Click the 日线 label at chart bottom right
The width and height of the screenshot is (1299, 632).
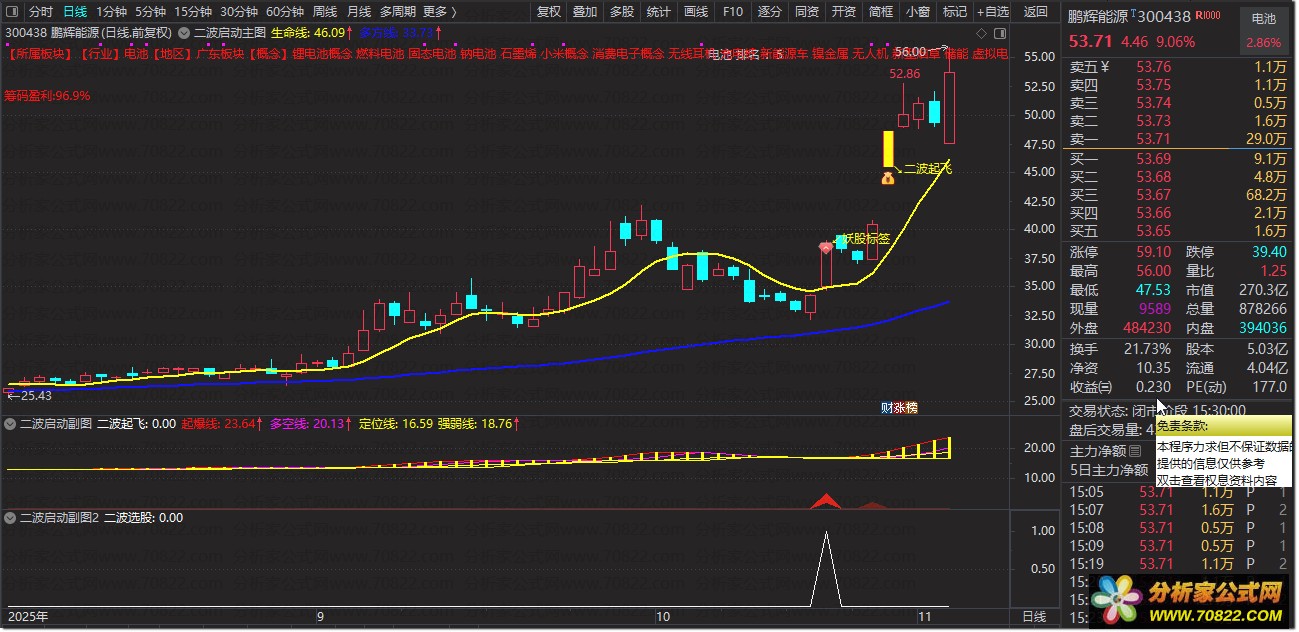click(x=1034, y=617)
